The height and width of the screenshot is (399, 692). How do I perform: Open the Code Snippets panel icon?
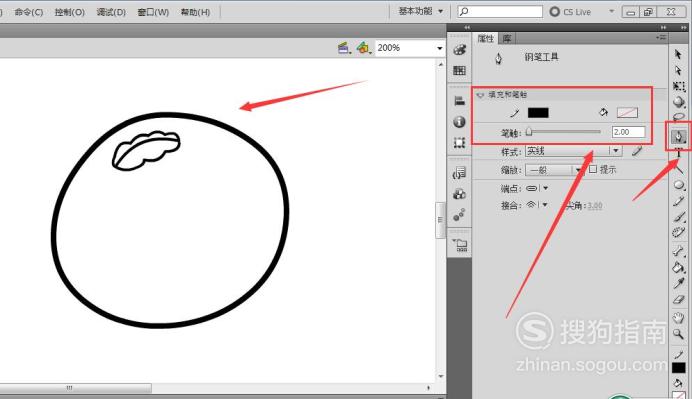coord(459,173)
